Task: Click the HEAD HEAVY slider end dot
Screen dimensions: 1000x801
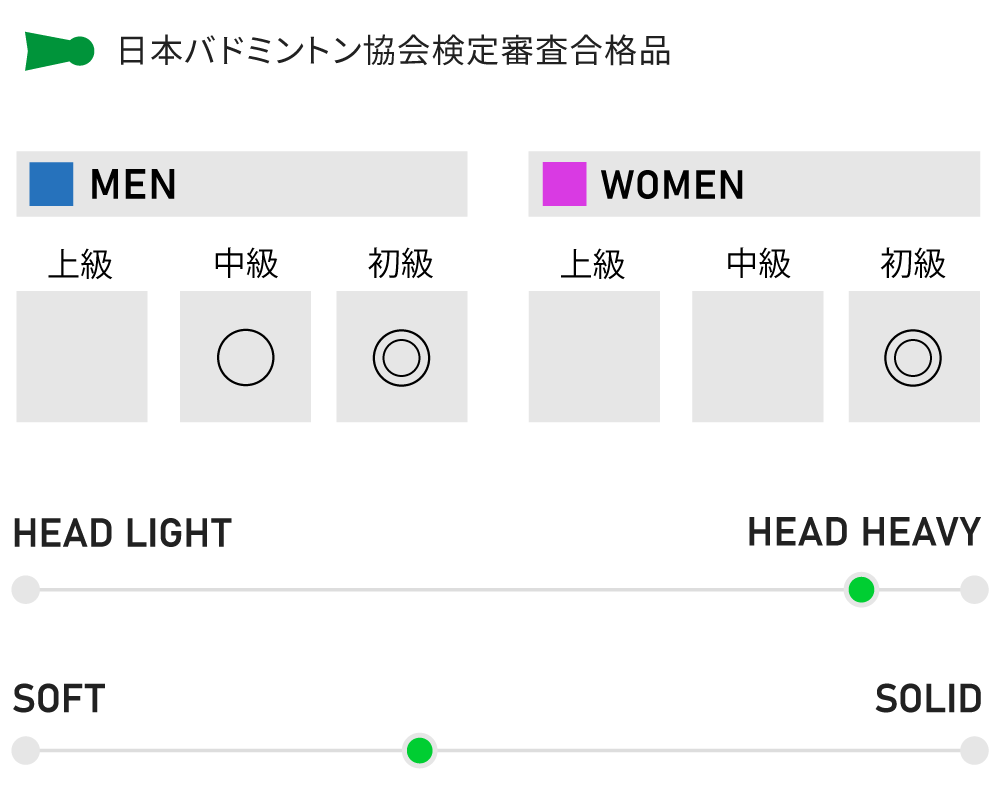Action: tap(974, 589)
